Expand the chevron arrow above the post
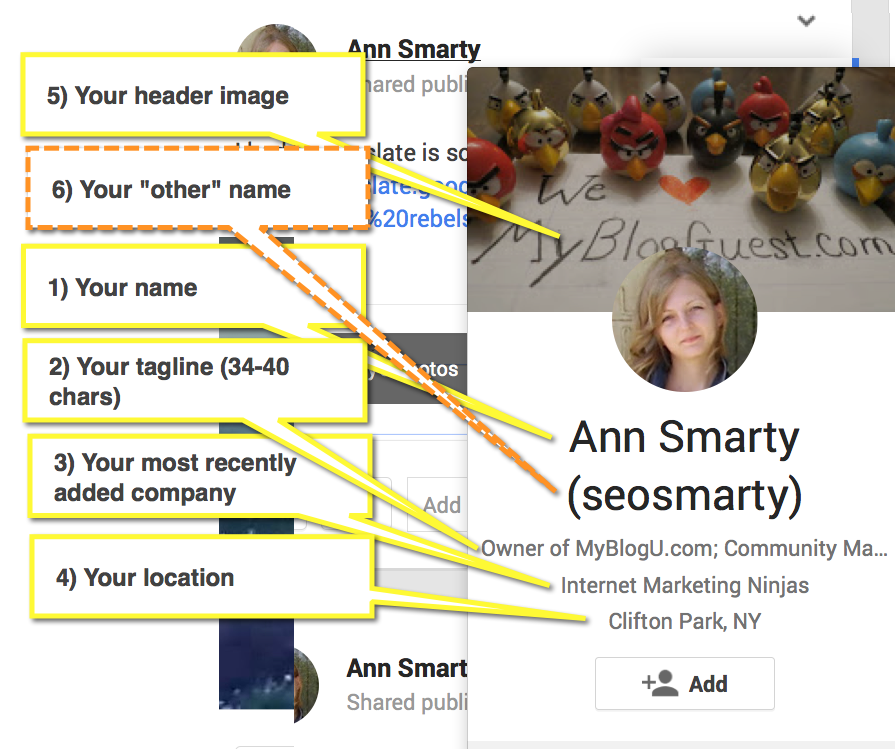The image size is (895, 749). coord(807,20)
